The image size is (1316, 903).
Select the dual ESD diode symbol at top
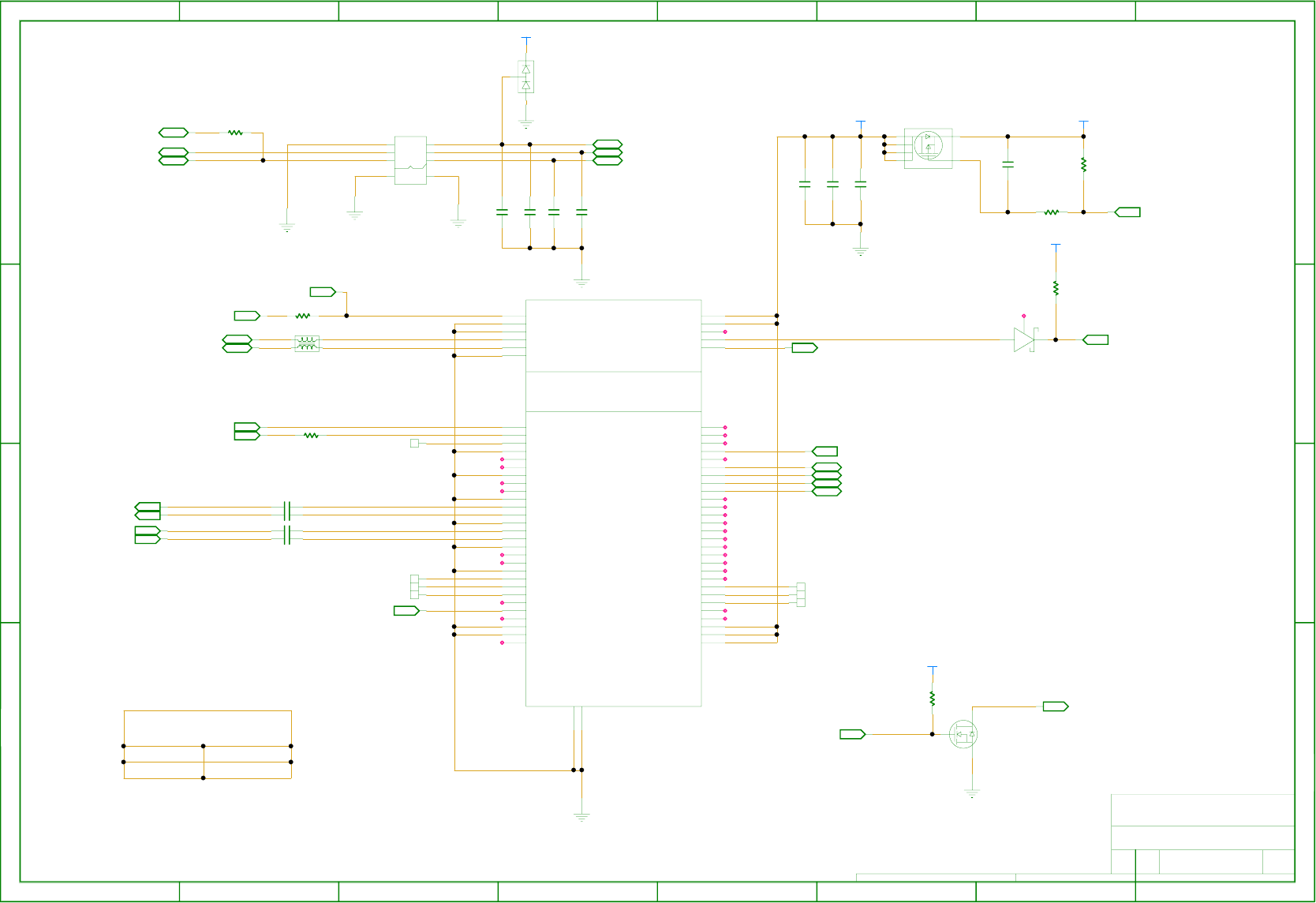(526, 77)
